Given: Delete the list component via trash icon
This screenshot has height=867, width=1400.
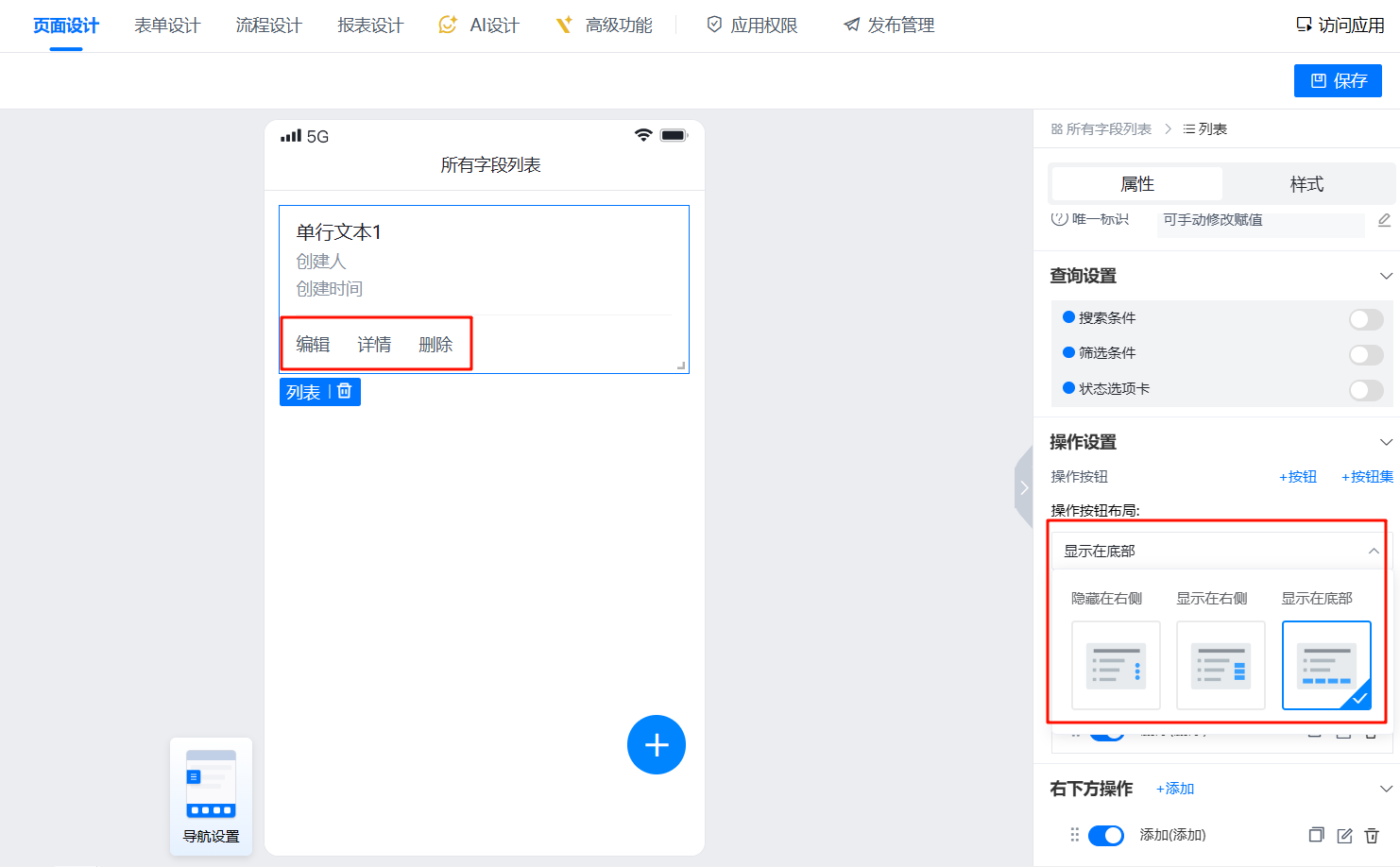Looking at the screenshot, I should click(x=345, y=391).
